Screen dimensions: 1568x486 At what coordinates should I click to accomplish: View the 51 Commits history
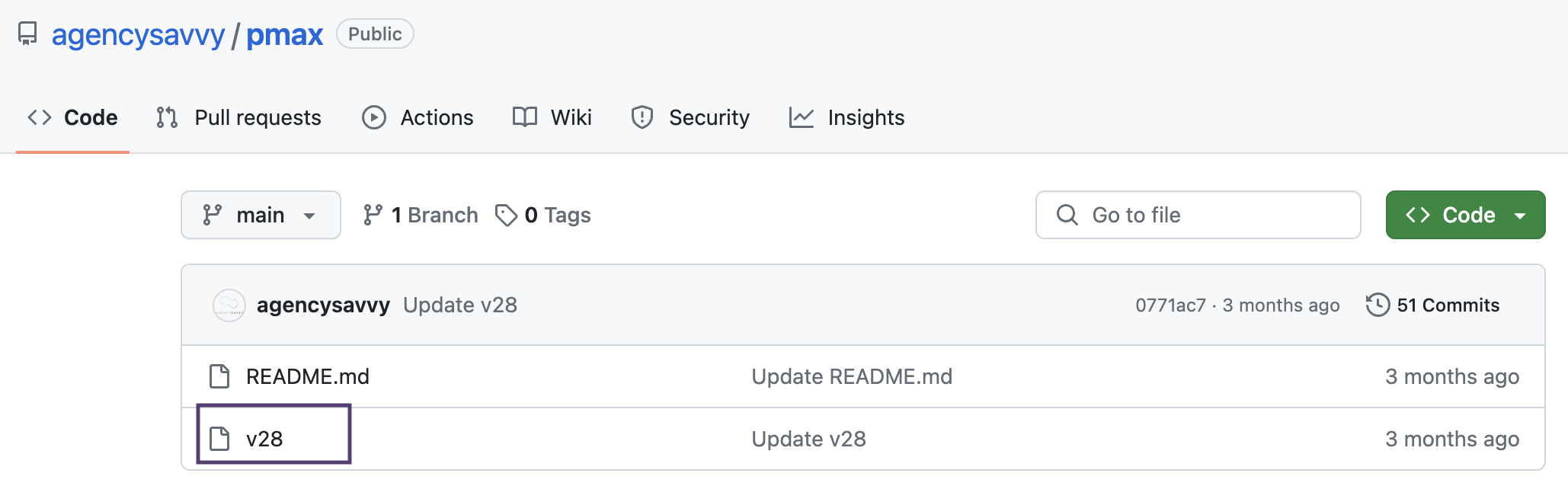click(1448, 305)
